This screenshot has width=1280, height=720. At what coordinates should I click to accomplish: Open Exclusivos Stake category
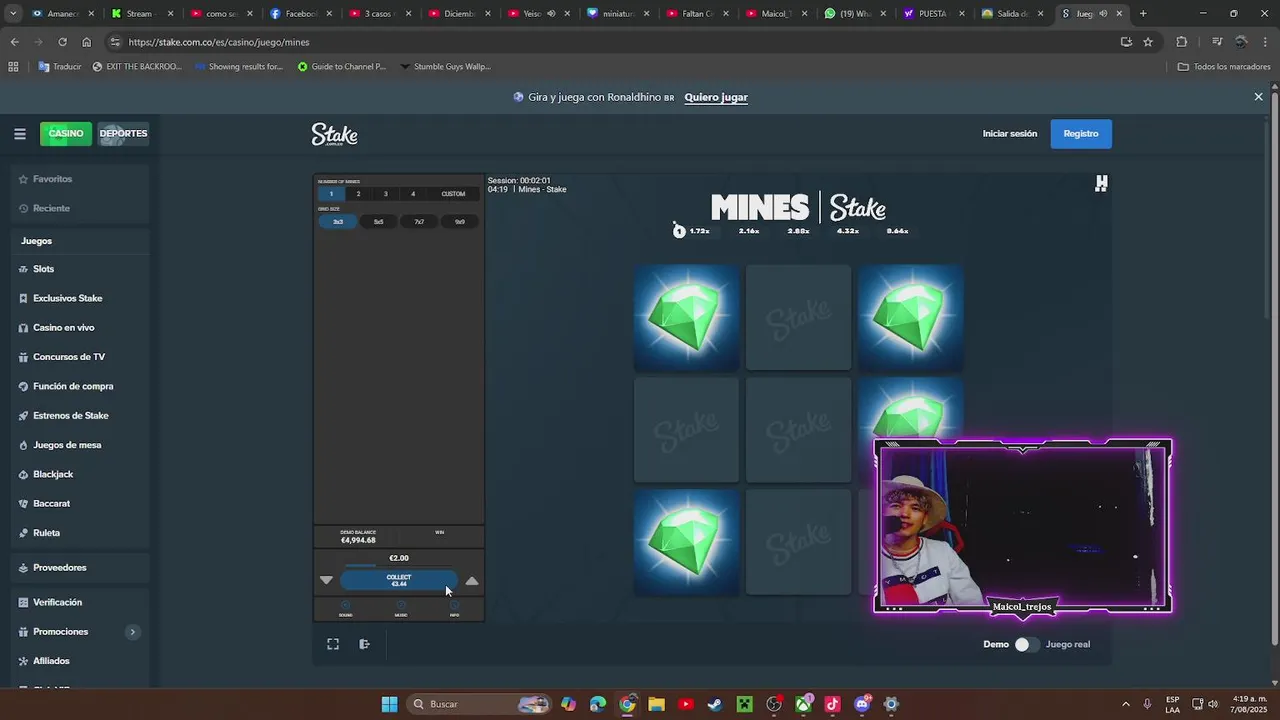(67, 298)
